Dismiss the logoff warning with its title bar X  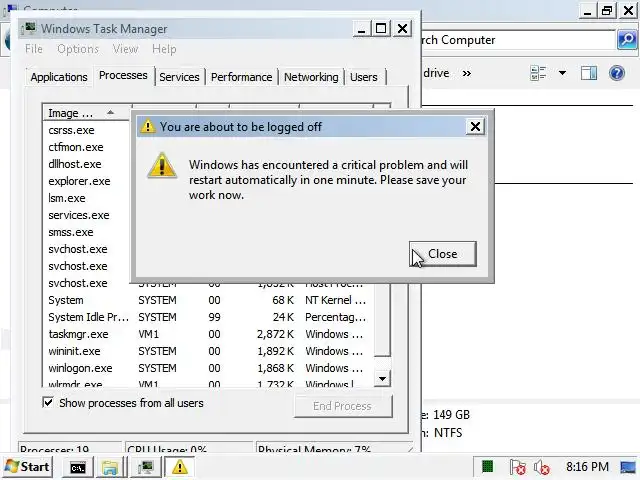click(475, 127)
